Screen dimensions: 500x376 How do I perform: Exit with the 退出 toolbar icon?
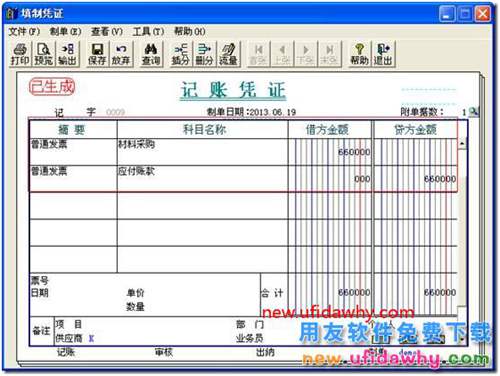(x=383, y=54)
